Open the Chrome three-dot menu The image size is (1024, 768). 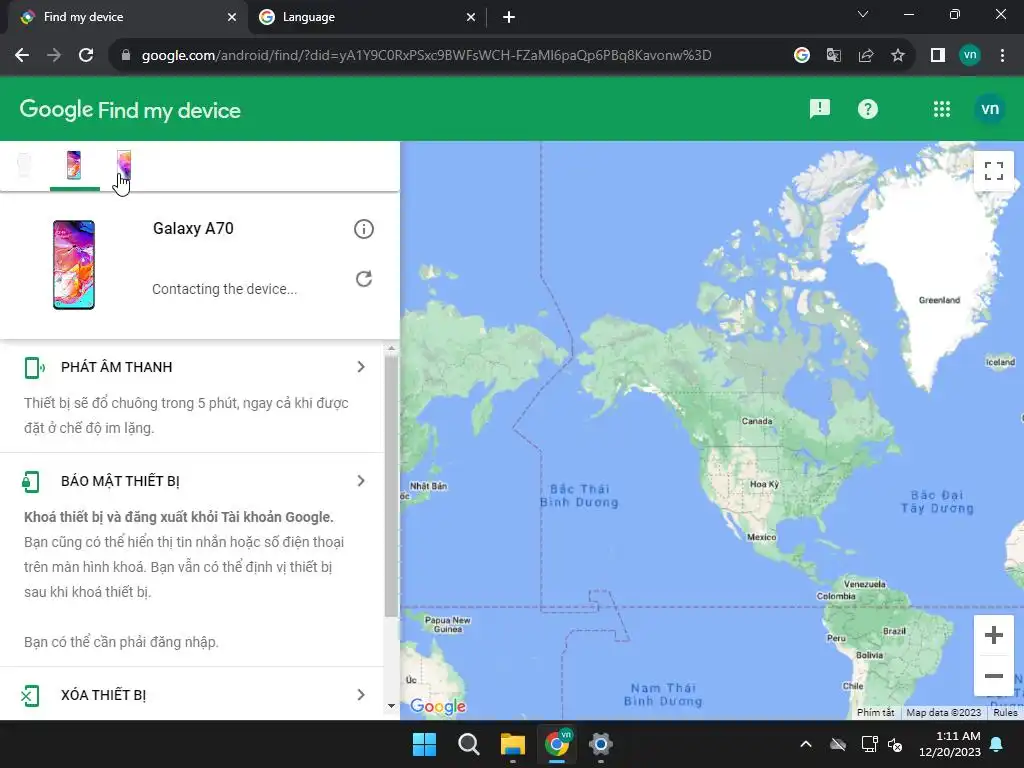pyautogui.click(x=1002, y=55)
